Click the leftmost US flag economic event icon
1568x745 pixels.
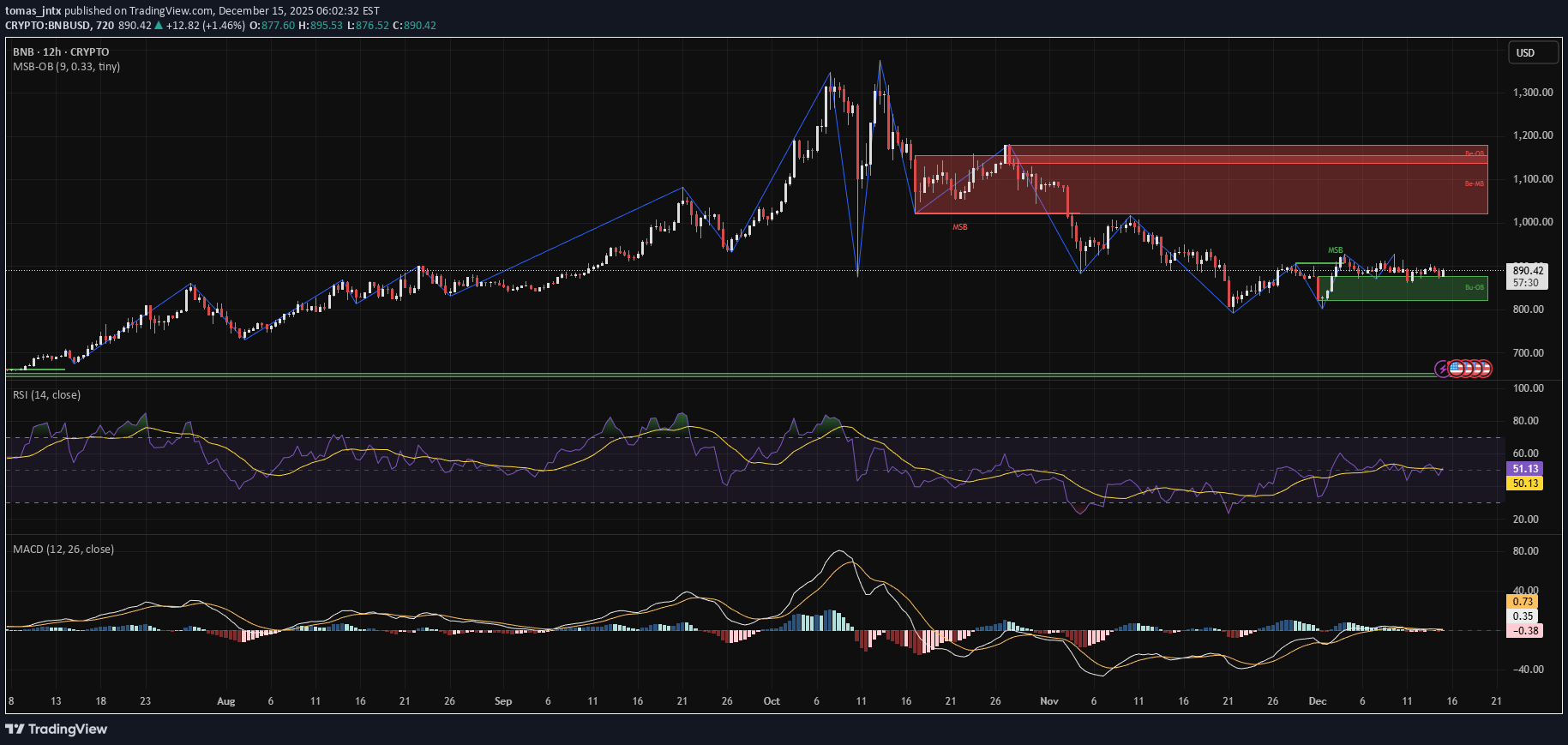point(1456,369)
